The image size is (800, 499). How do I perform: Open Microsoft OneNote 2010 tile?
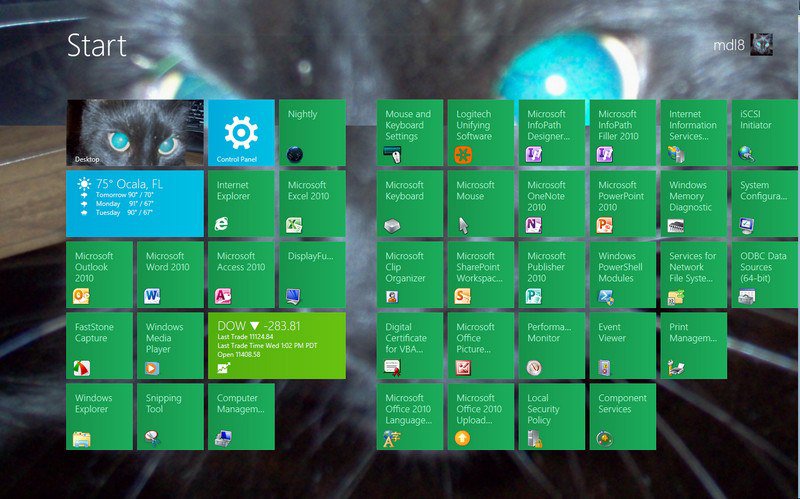coord(551,204)
